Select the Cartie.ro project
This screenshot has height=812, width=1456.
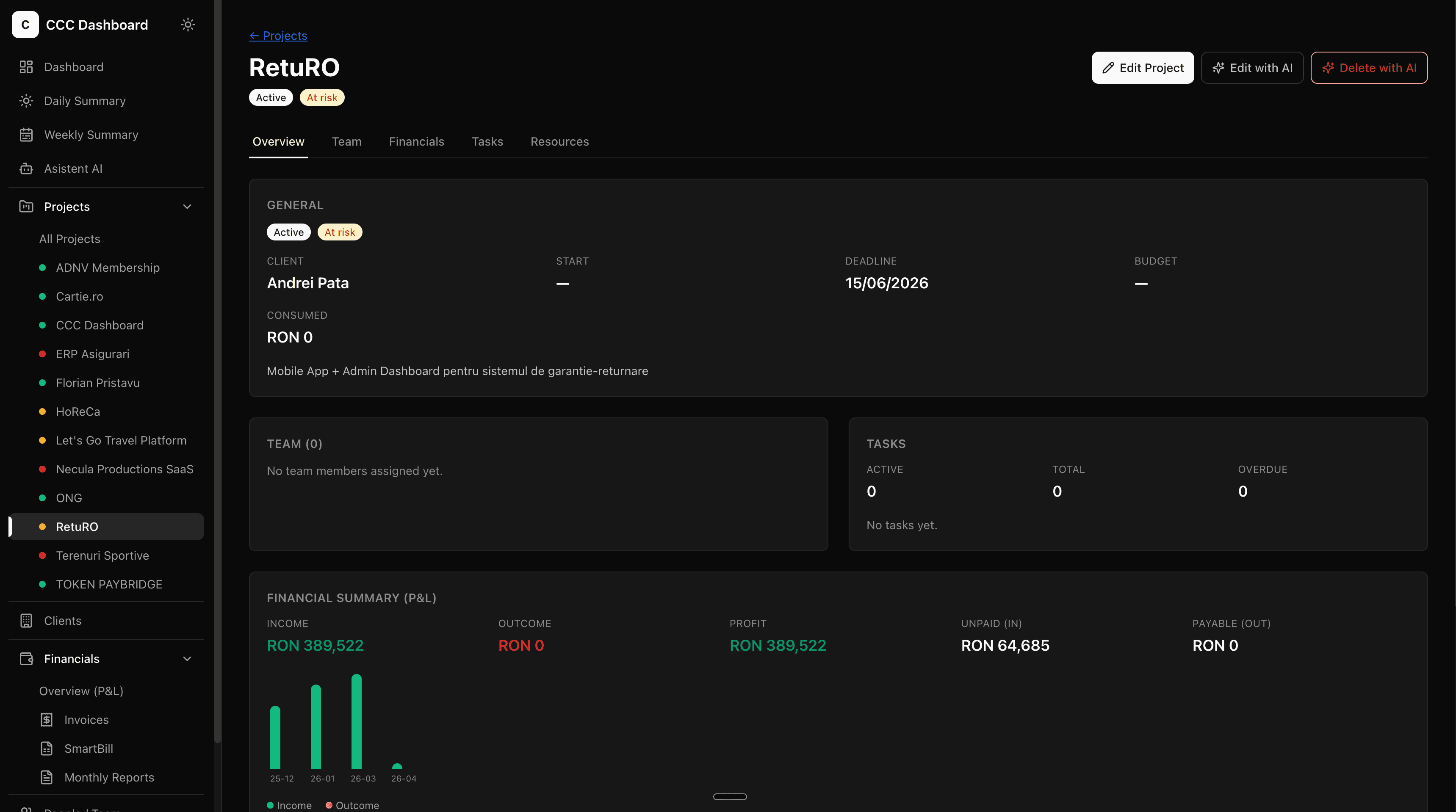click(106, 296)
